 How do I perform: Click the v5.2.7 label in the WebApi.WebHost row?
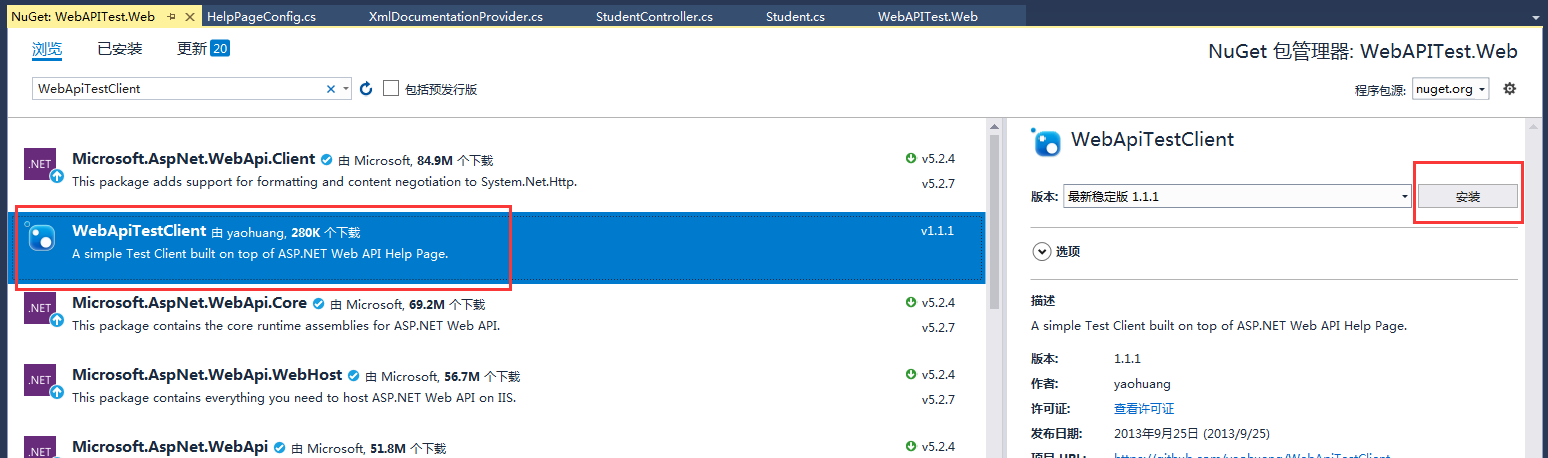point(937,400)
